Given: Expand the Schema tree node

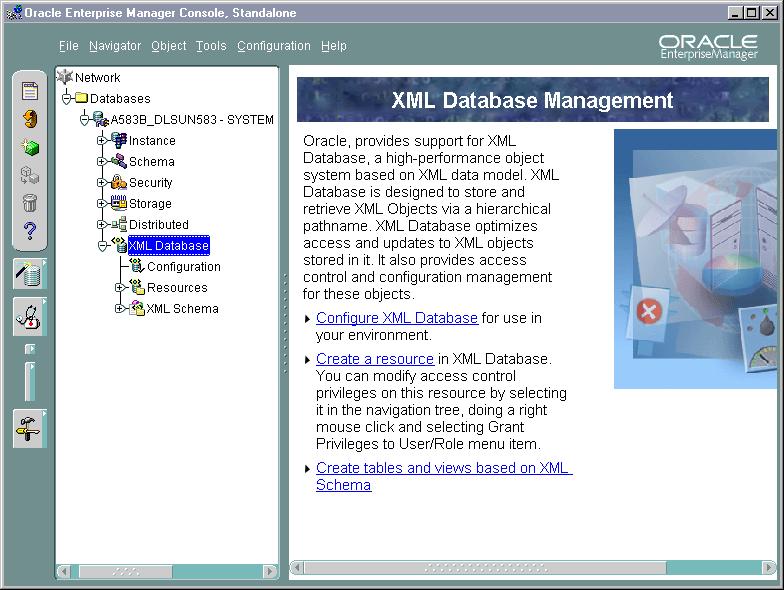Looking at the screenshot, I should pos(102,162).
